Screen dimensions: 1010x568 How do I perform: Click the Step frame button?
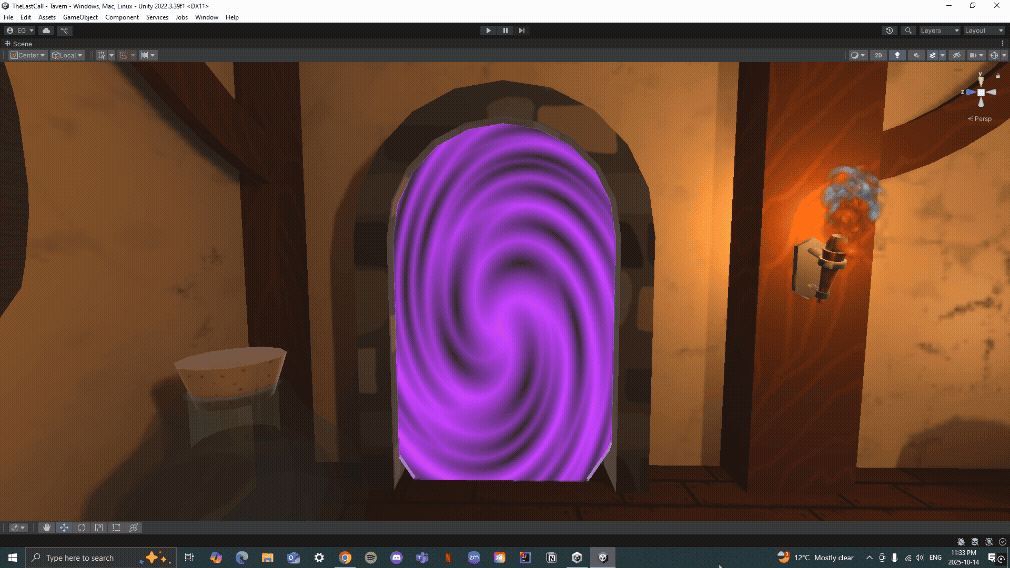(x=522, y=30)
